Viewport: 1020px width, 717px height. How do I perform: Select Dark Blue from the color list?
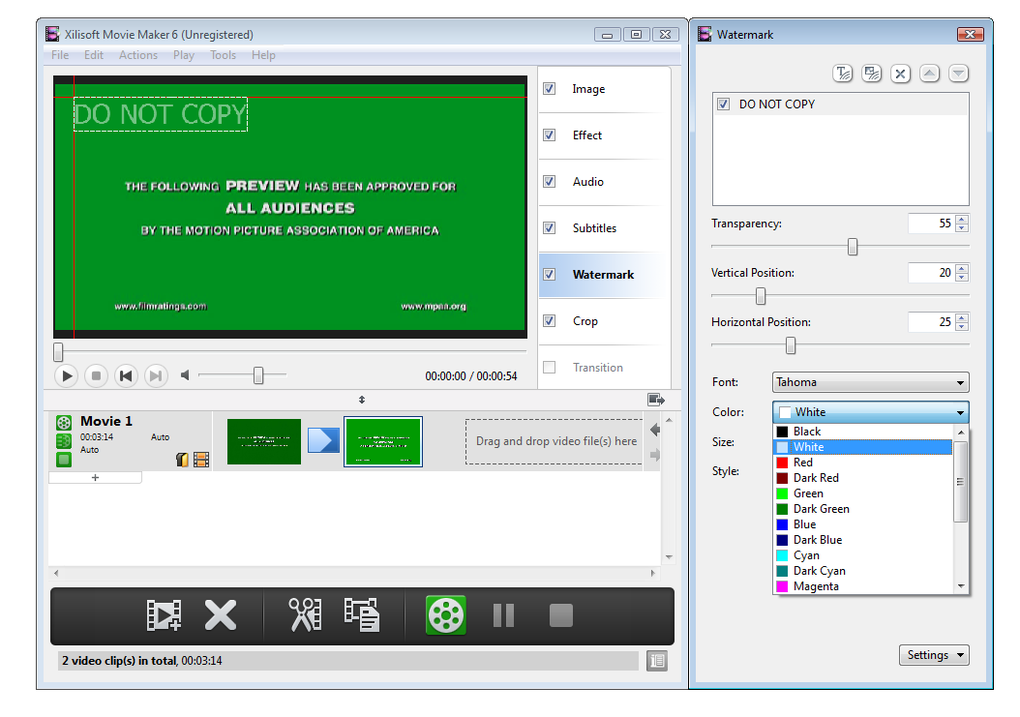(816, 539)
